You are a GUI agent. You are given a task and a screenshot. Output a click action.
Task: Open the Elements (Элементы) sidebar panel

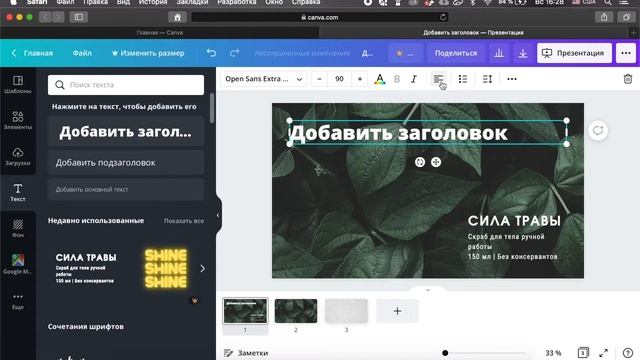click(18, 120)
